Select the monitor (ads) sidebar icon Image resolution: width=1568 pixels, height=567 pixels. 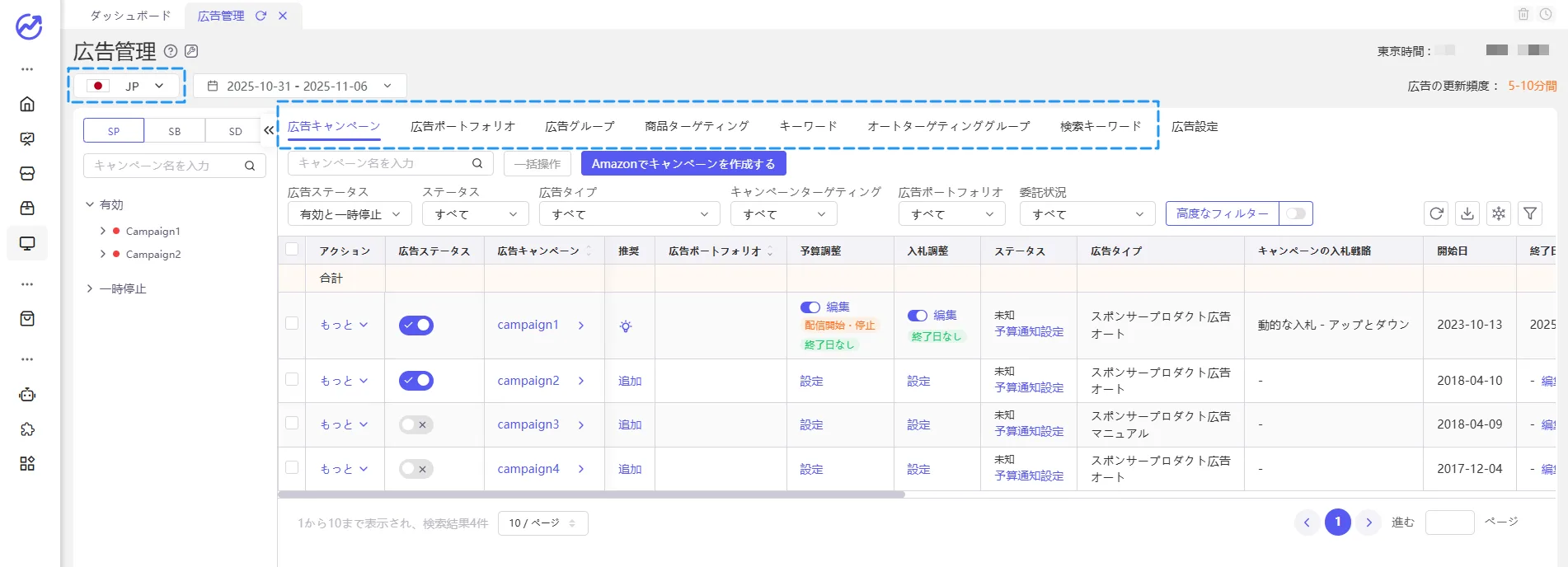[x=27, y=243]
